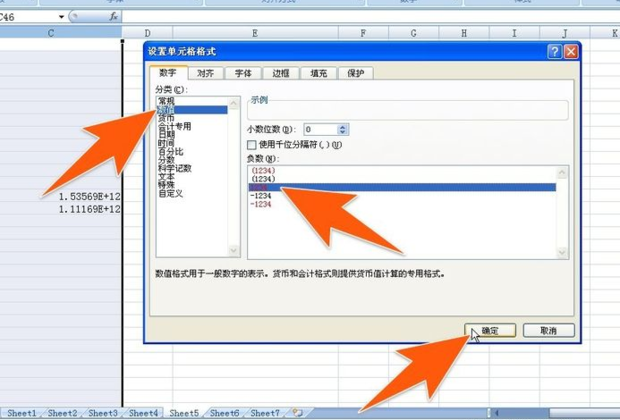This screenshot has width=620, height=420.
Task: Click negative numbers list scroll up arrow
Action: click(x=562, y=172)
